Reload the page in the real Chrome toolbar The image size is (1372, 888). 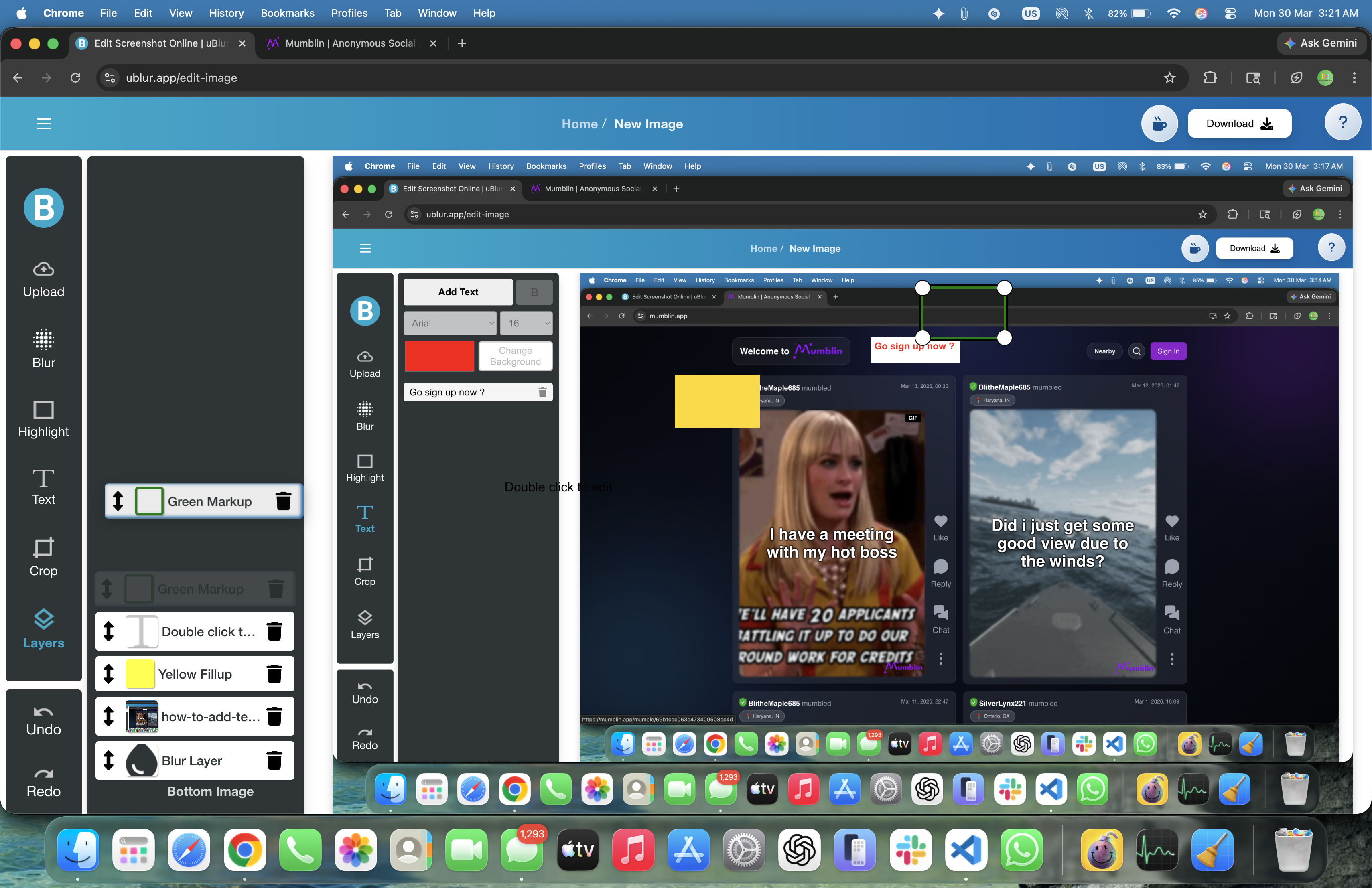[x=75, y=78]
